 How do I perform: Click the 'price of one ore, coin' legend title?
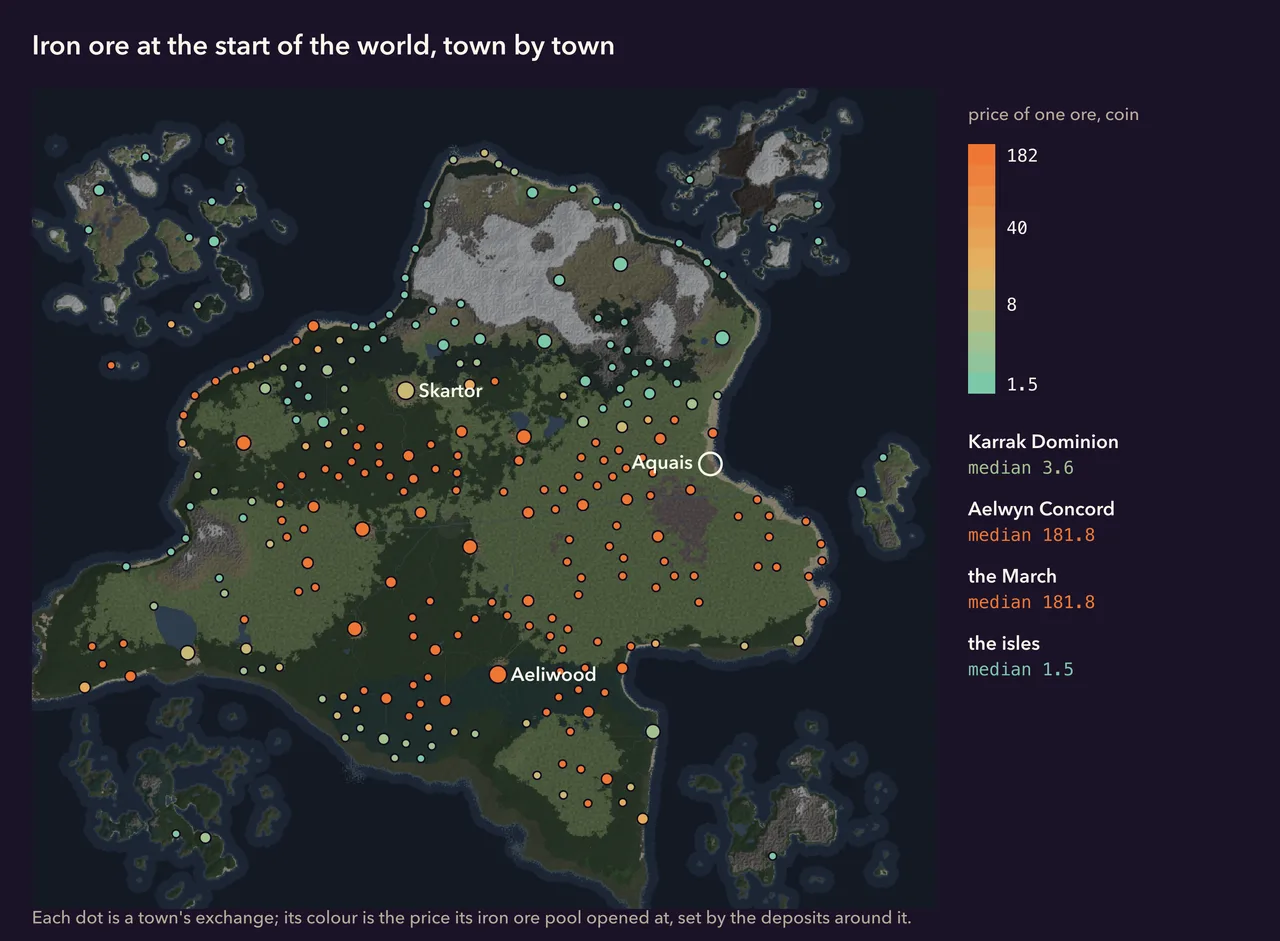(1053, 114)
